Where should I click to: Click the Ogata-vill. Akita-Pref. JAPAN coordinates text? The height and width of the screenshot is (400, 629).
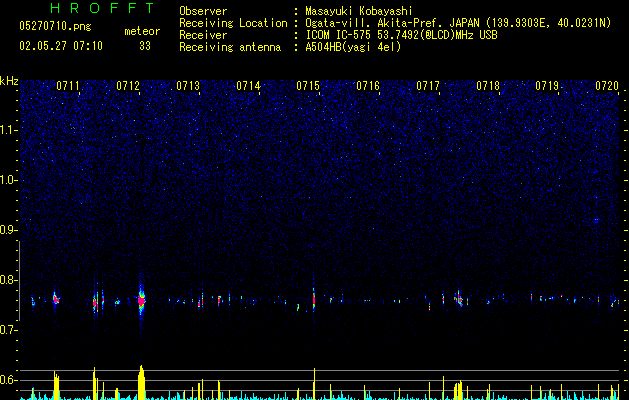click(x=458, y=23)
